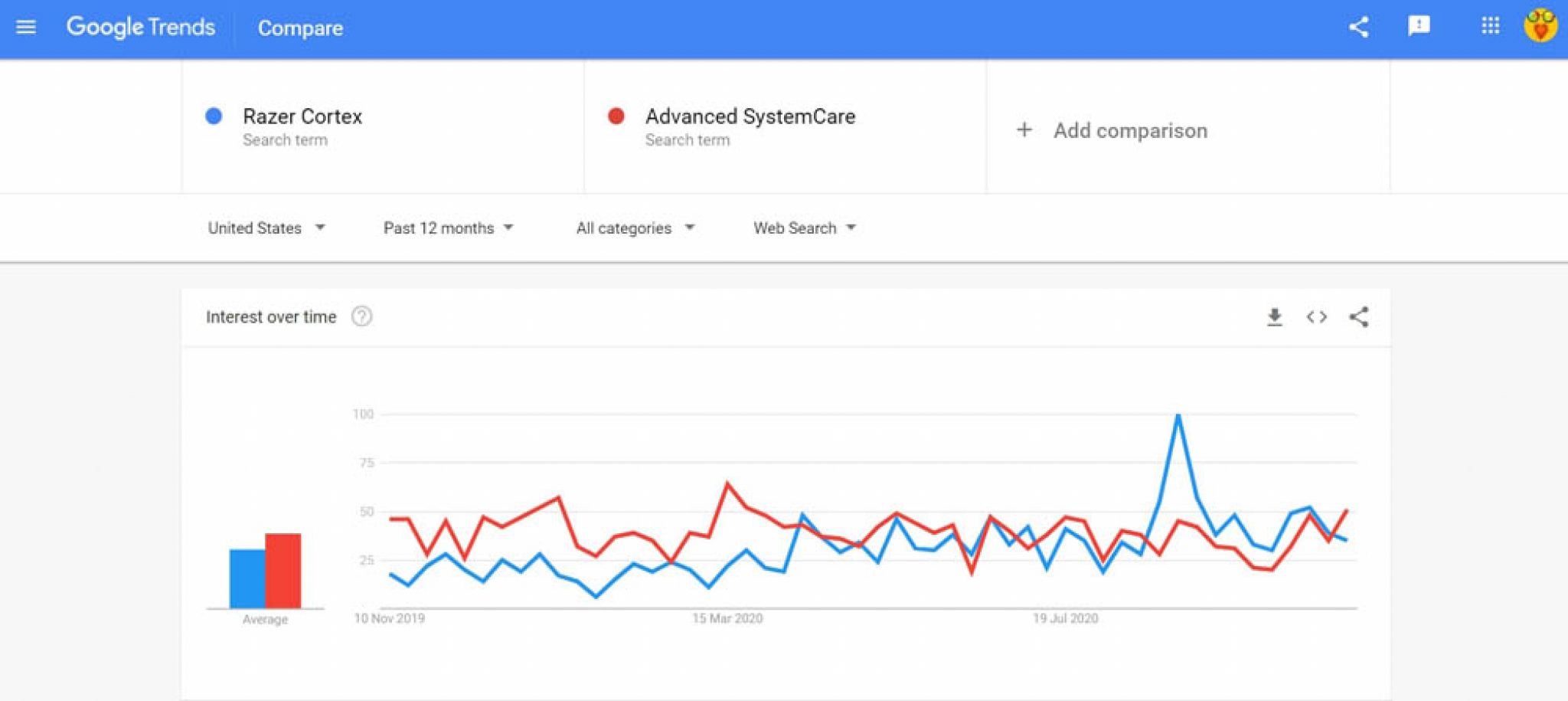This screenshot has width=1568, height=701.
Task: Click the Google Trends logo
Action: click(x=141, y=28)
